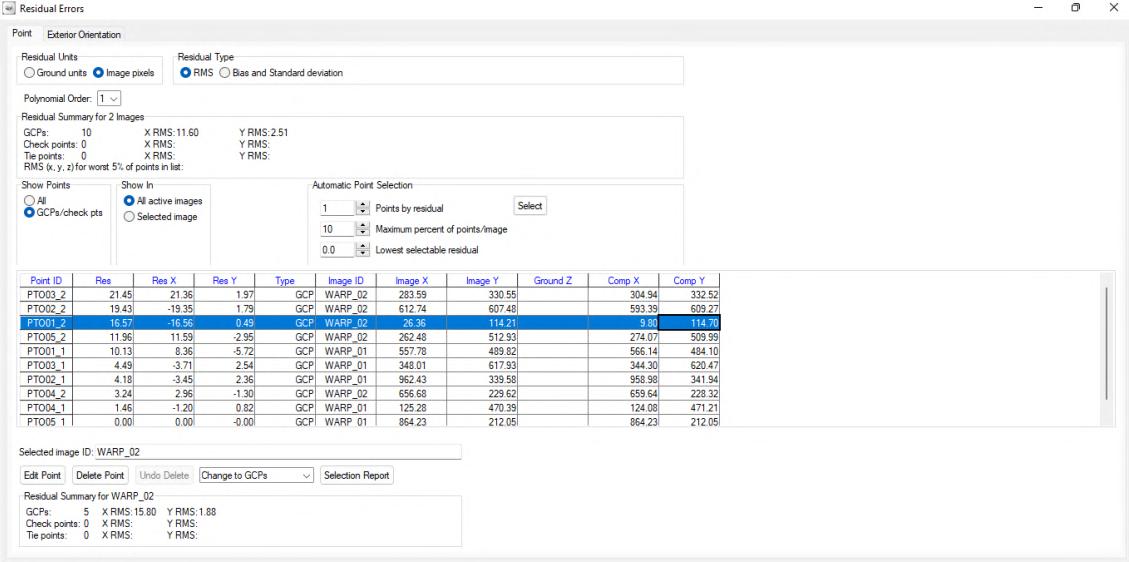Select row PTO03_1 in table
The height and width of the screenshot is (562, 1129).
pos(369,366)
